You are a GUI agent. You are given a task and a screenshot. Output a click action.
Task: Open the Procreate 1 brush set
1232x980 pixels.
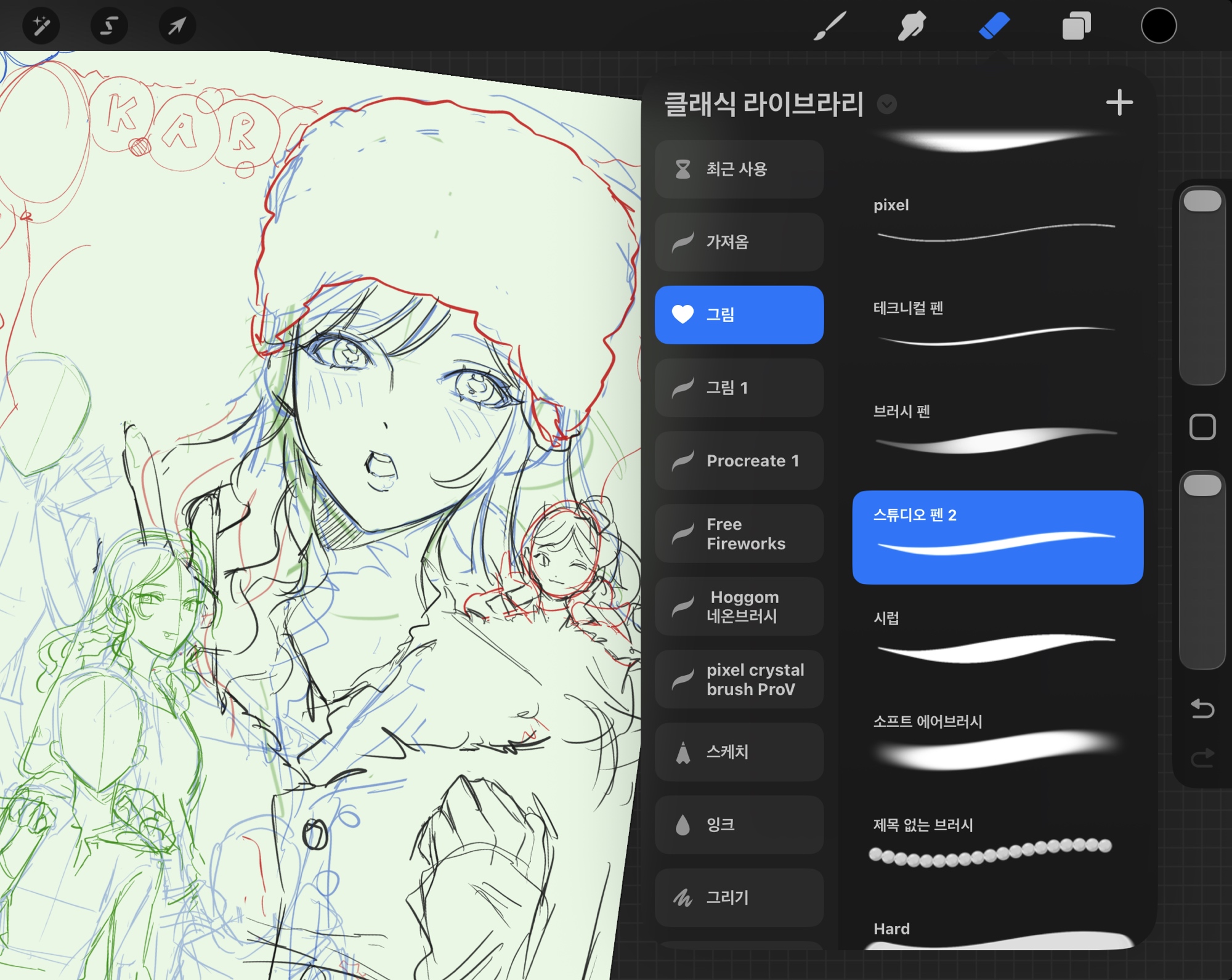(739, 460)
